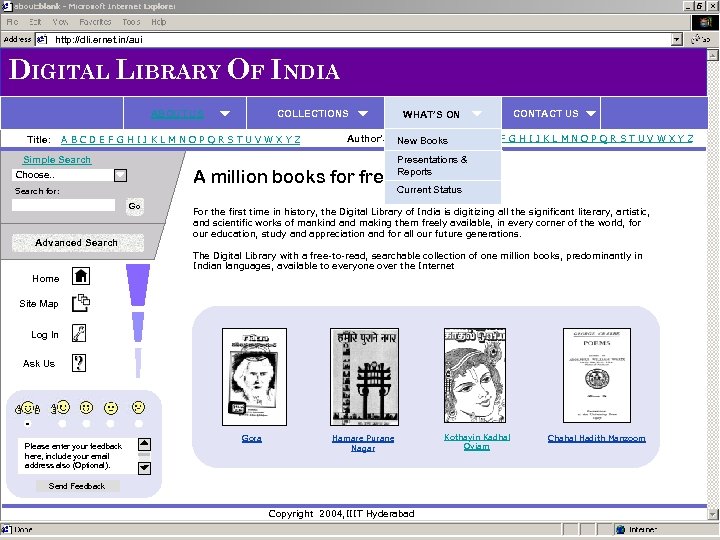Open the Help browser menu
The height and width of the screenshot is (540, 720).
click(x=158, y=22)
